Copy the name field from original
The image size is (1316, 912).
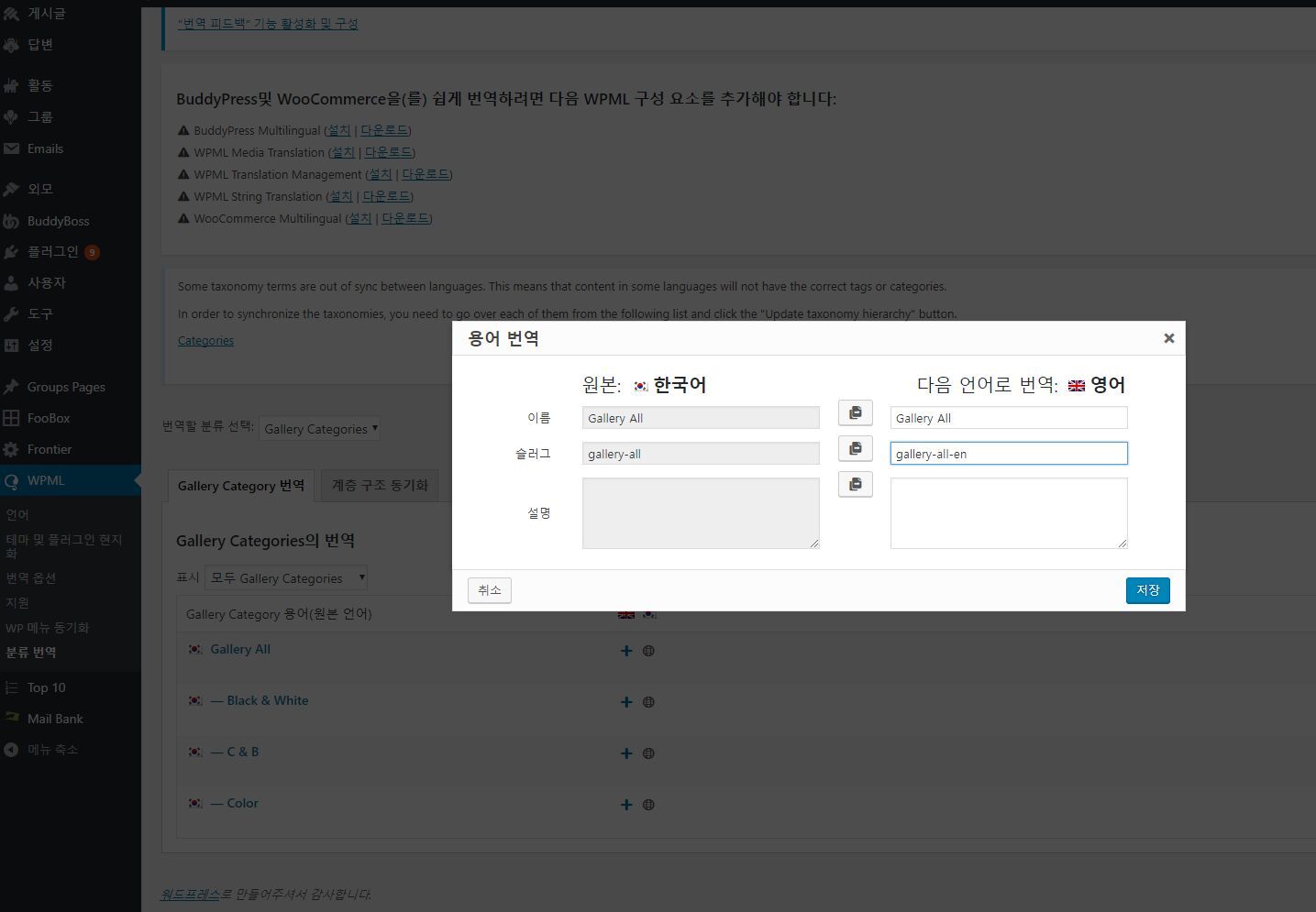pyautogui.click(x=855, y=413)
